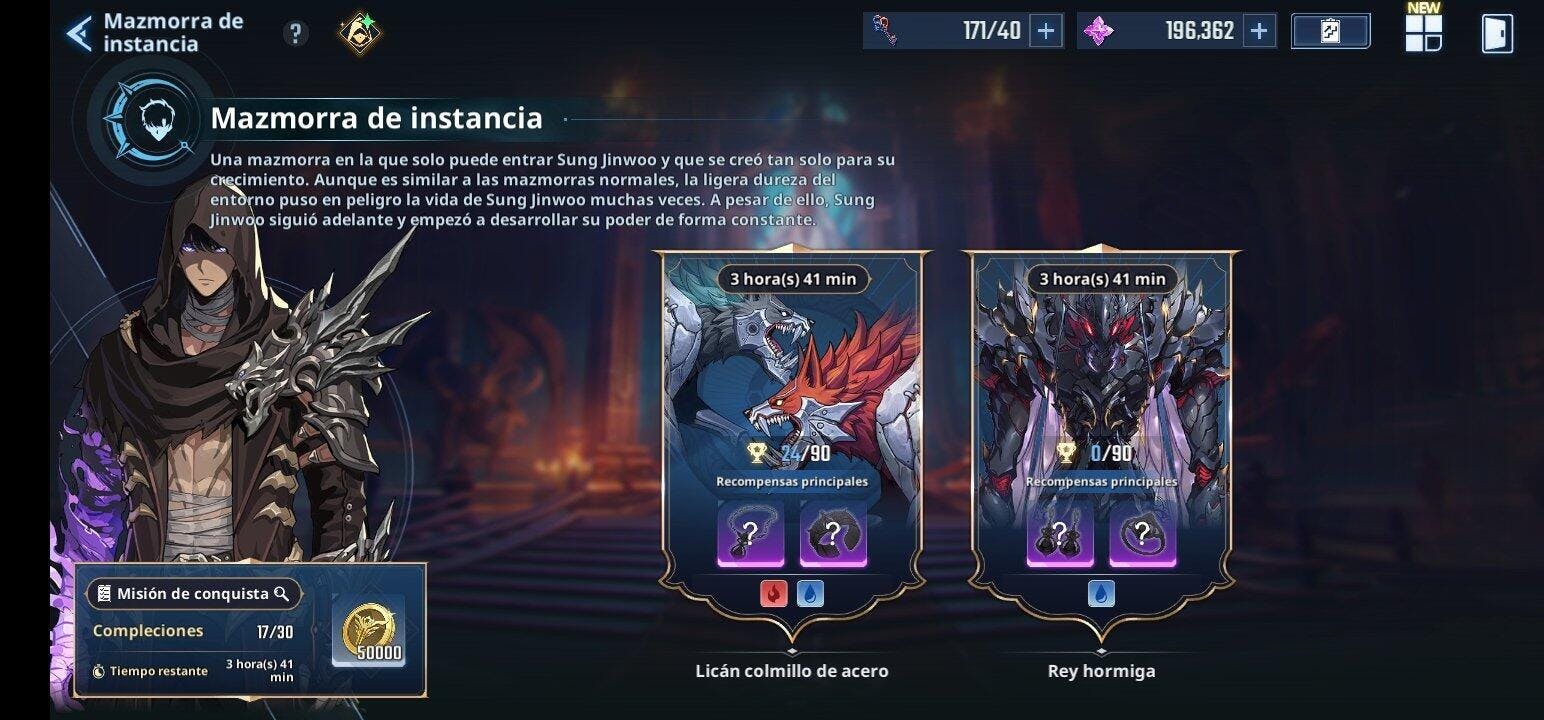Viewport: 1544px width, 720px height.
Task: Tap the 24/90 trophy progress on Licán card
Action: [790, 454]
